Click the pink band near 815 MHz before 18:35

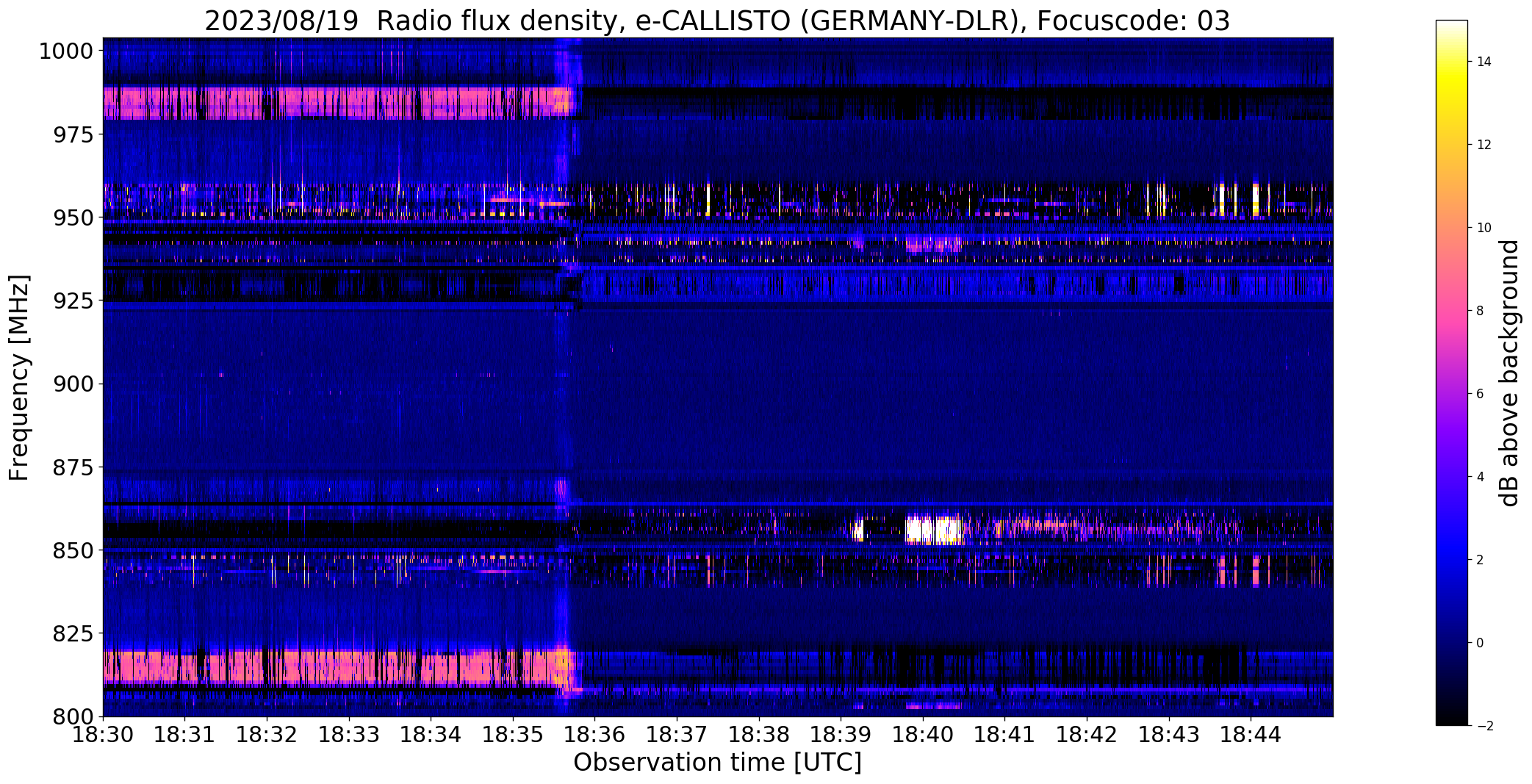tap(337, 667)
